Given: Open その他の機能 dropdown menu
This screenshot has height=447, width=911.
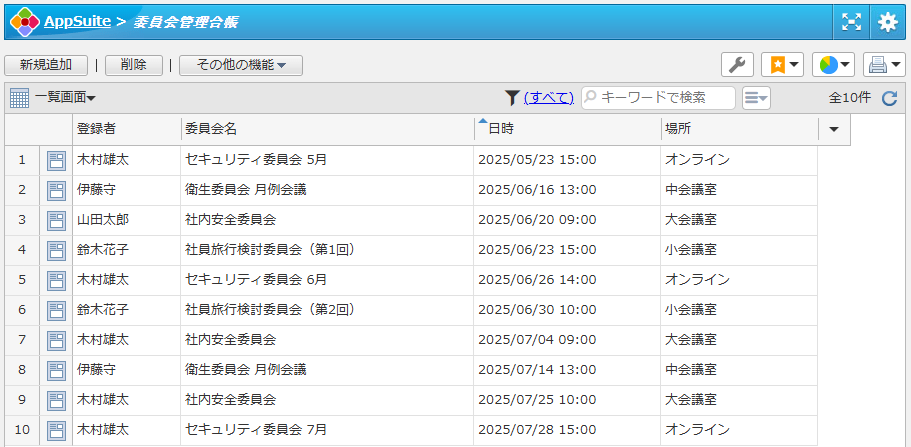Looking at the screenshot, I should pos(240,65).
